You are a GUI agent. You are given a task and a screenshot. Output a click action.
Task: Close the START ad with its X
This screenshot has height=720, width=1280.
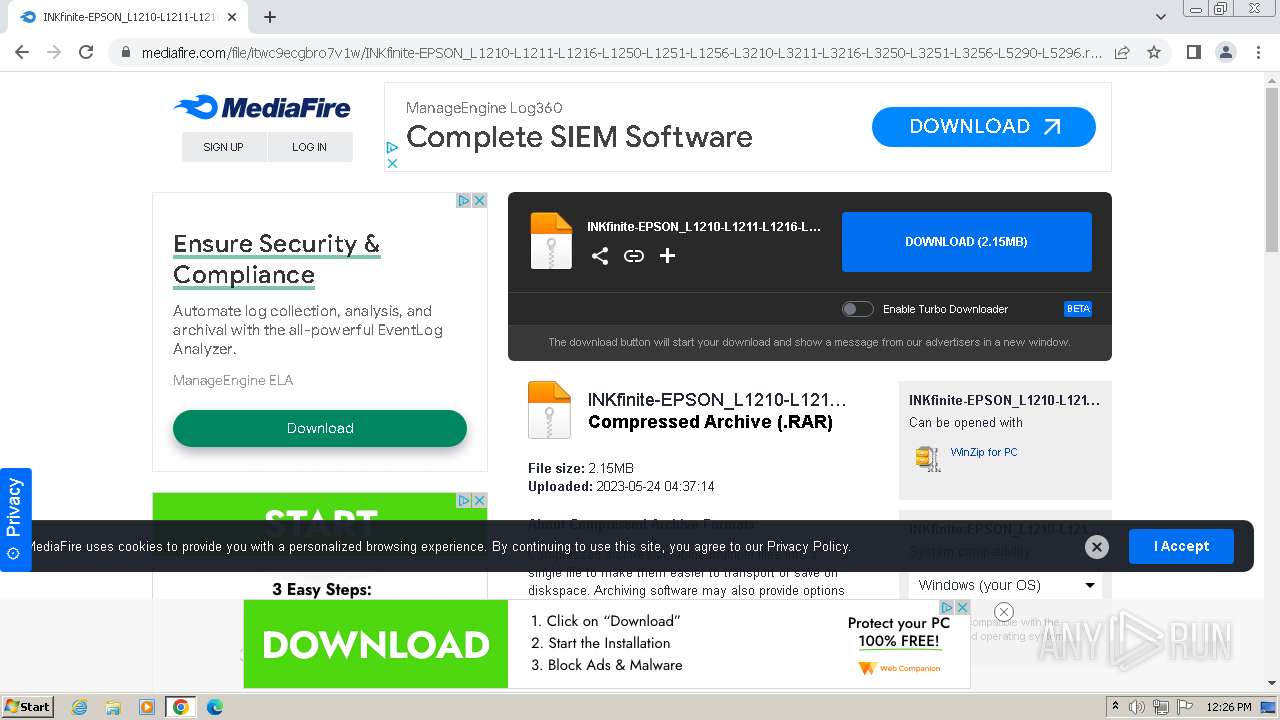[x=479, y=500]
